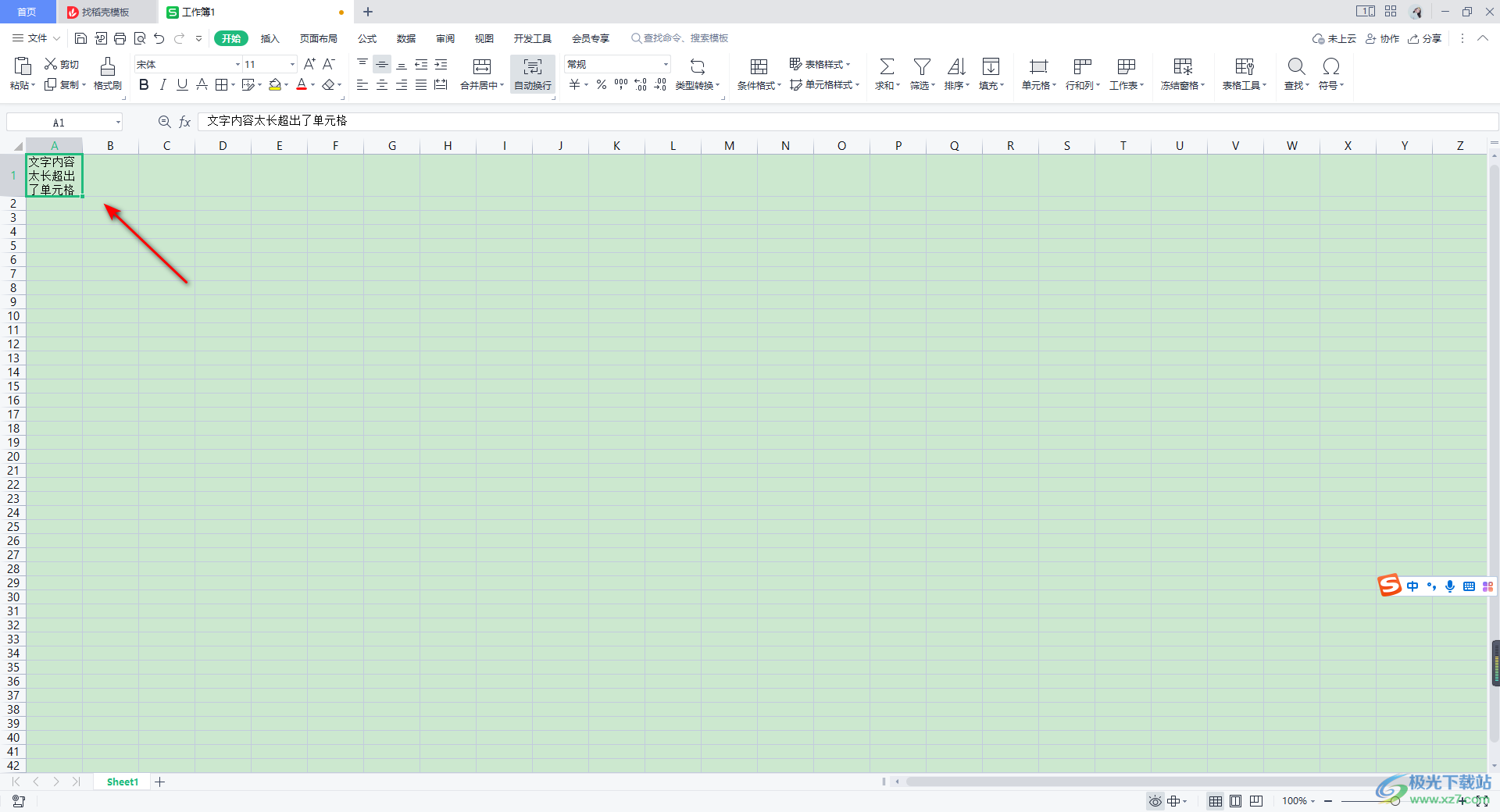Select the column D header
Viewport: 1500px width, 812px height.
click(223, 146)
